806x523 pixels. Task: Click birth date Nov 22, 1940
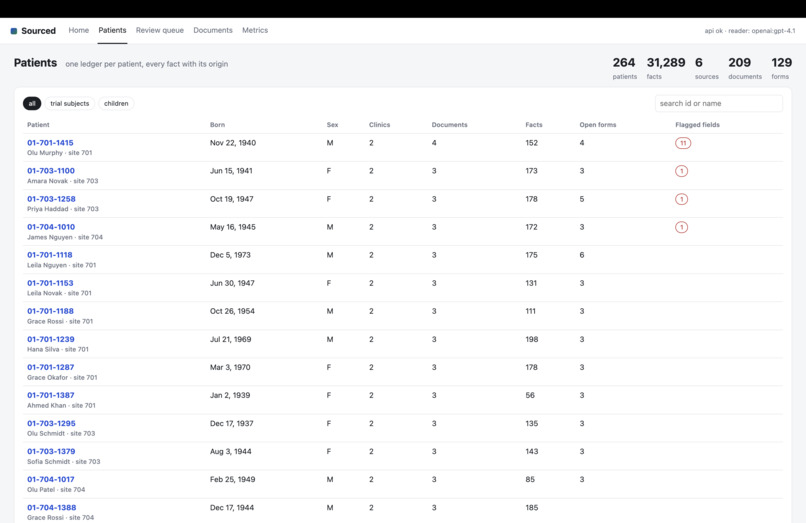coord(233,143)
